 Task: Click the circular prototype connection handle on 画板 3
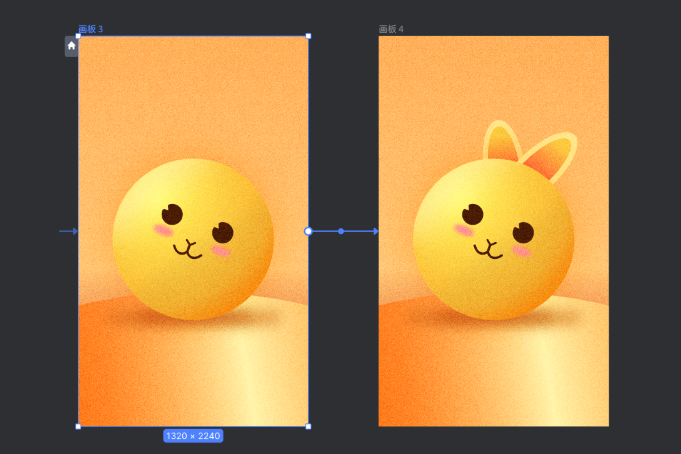click(308, 231)
